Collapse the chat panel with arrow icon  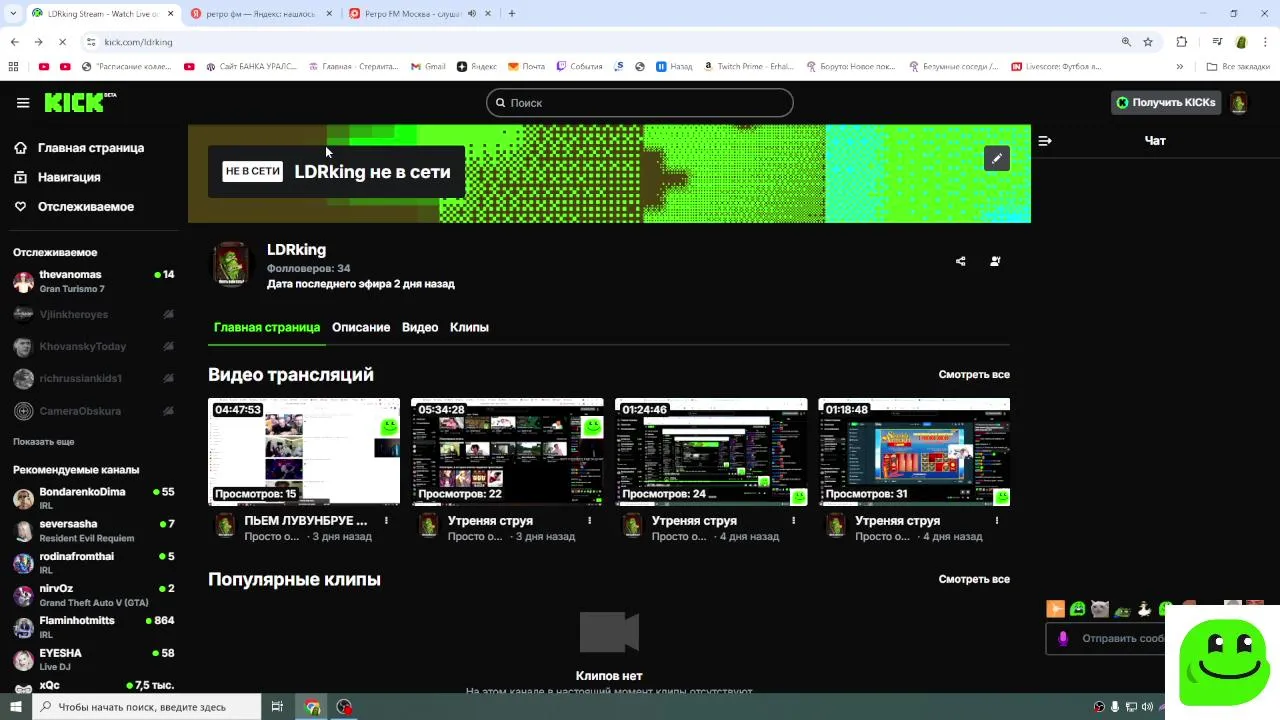click(1045, 141)
